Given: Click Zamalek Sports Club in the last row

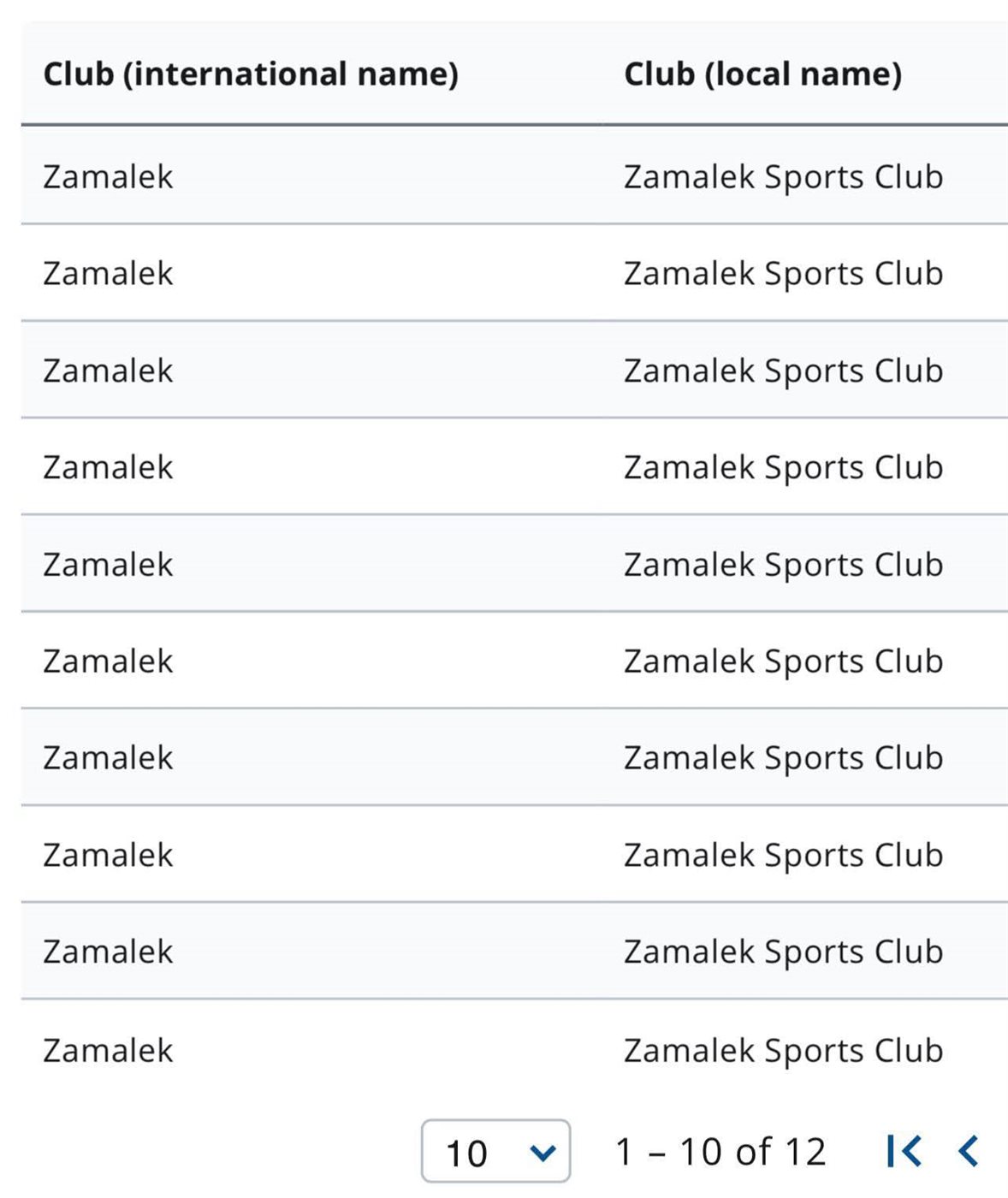Looking at the screenshot, I should [x=783, y=1051].
